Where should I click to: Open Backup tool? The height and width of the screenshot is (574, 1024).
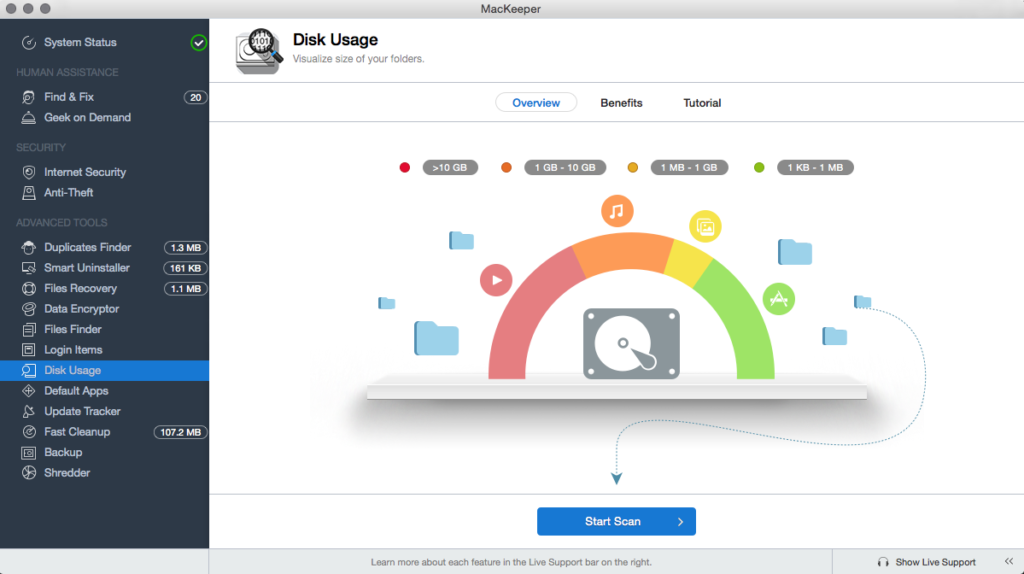(63, 453)
